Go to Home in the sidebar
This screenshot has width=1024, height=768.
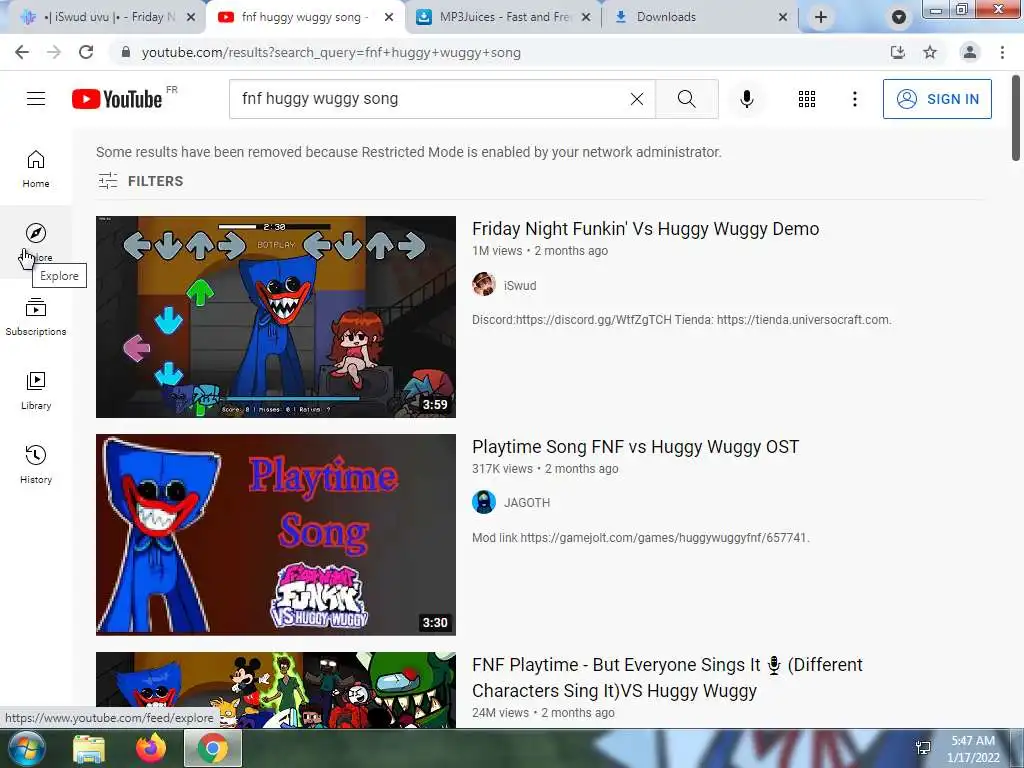(x=36, y=168)
